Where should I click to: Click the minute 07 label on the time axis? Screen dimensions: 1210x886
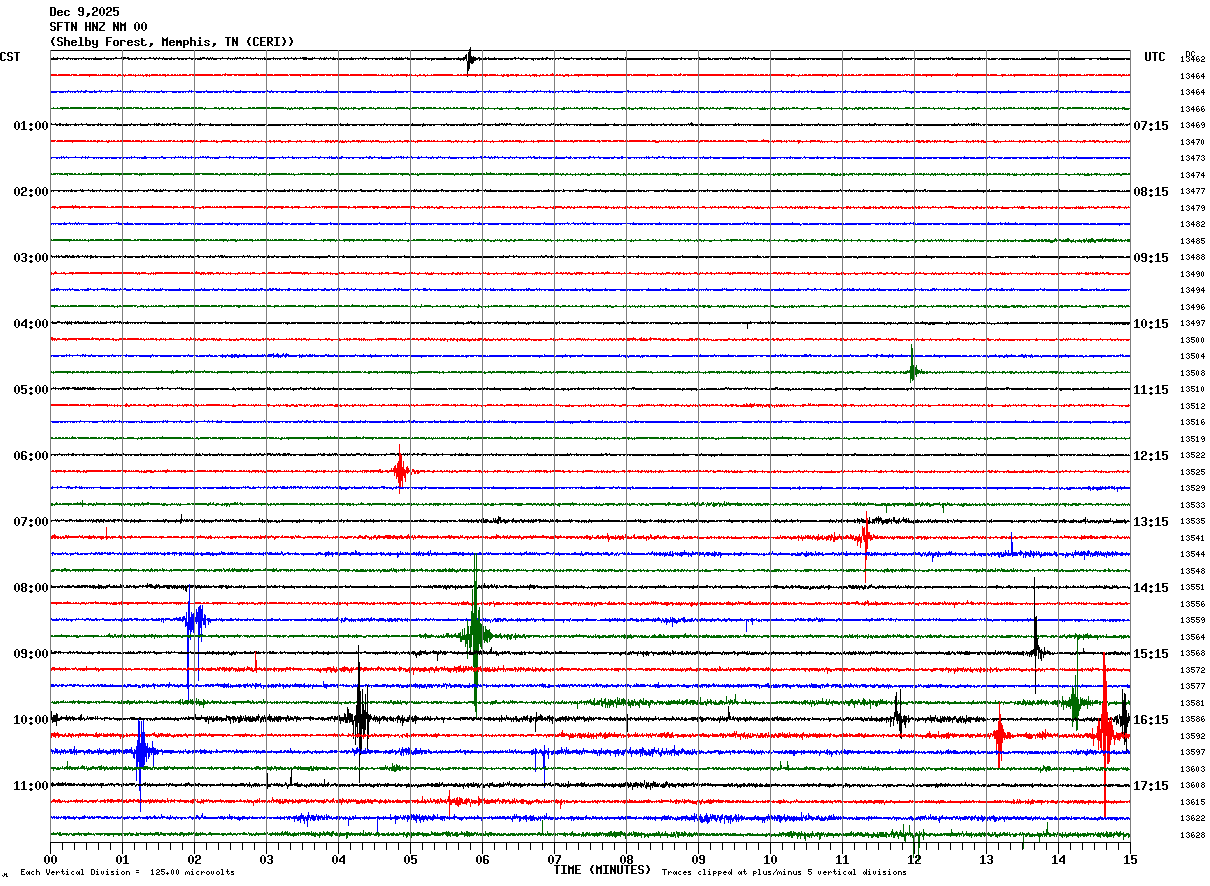tap(554, 859)
